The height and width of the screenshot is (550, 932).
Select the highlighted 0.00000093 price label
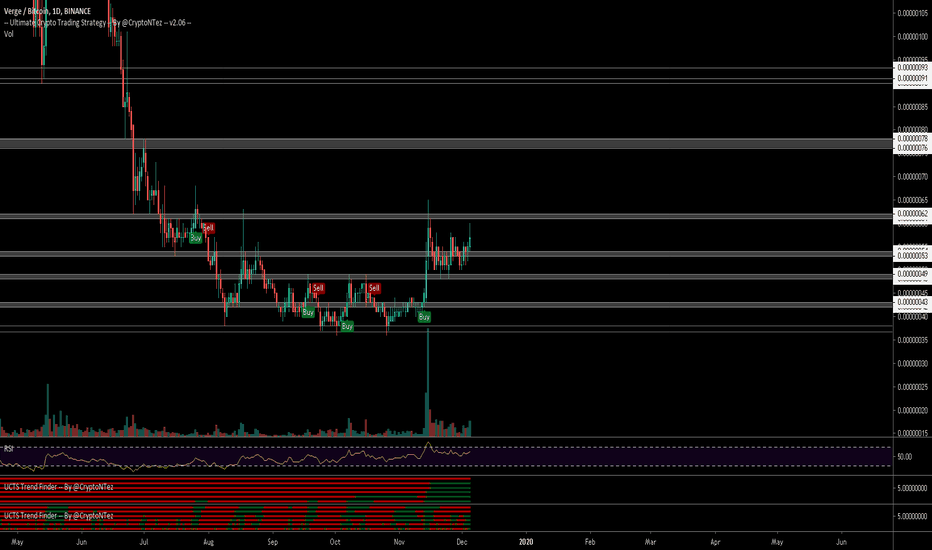(x=912, y=68)
